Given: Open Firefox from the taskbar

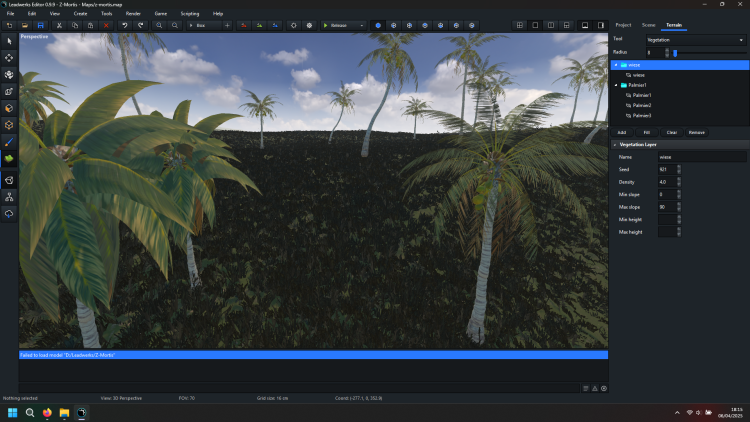Looking at the screenshot, I should (x=47, y=412).
